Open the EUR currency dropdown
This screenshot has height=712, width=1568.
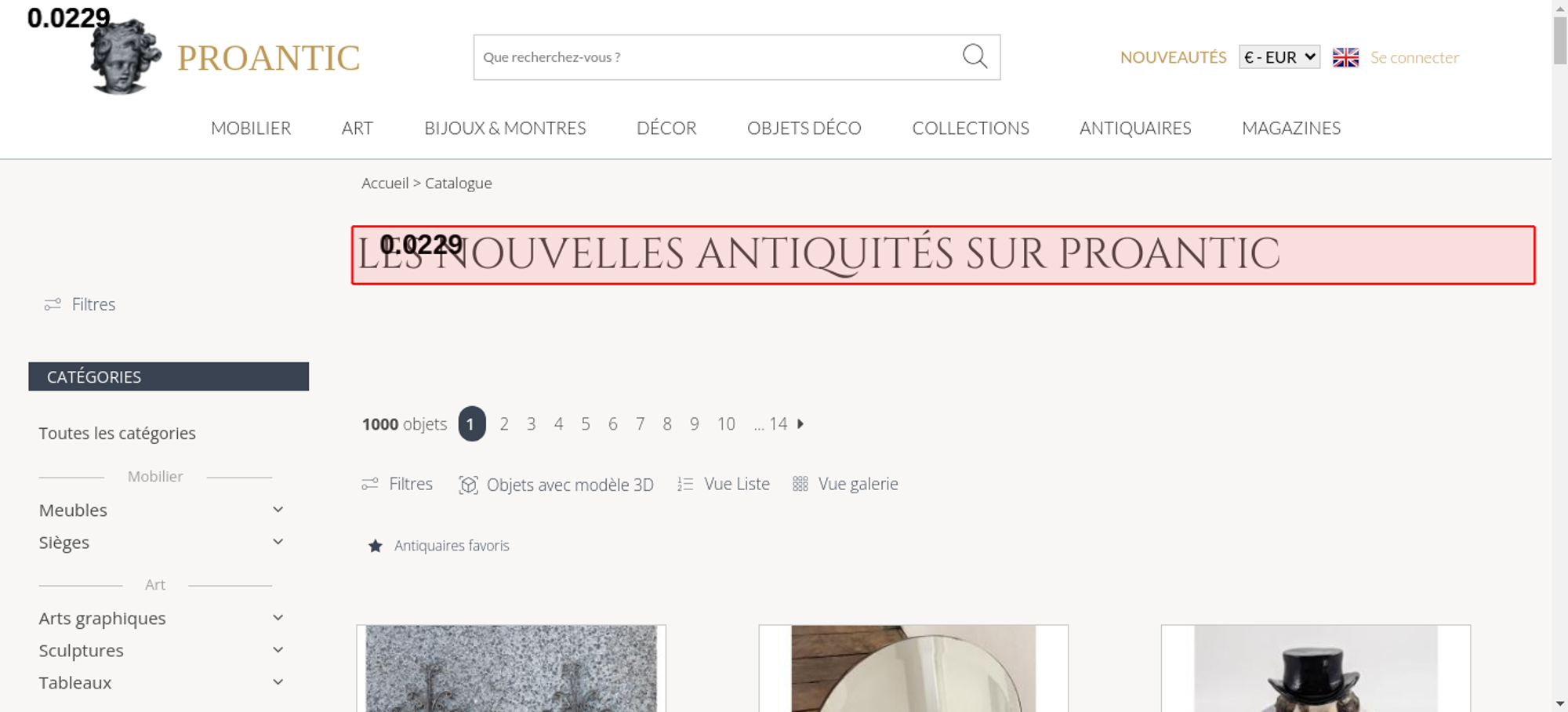(1279, 57)
